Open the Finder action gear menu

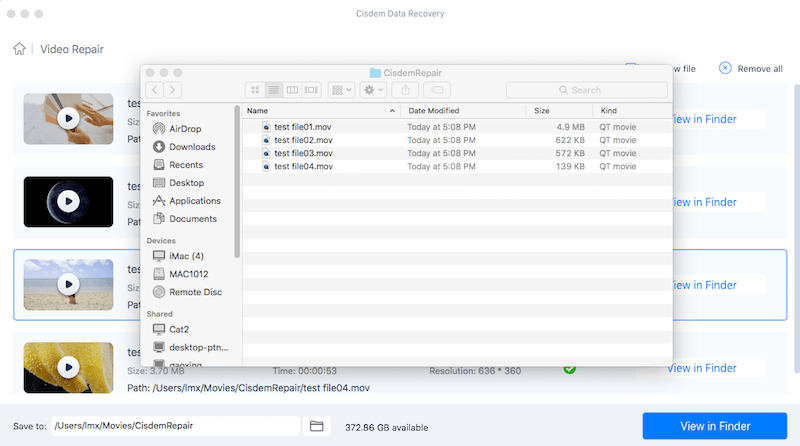373,90
